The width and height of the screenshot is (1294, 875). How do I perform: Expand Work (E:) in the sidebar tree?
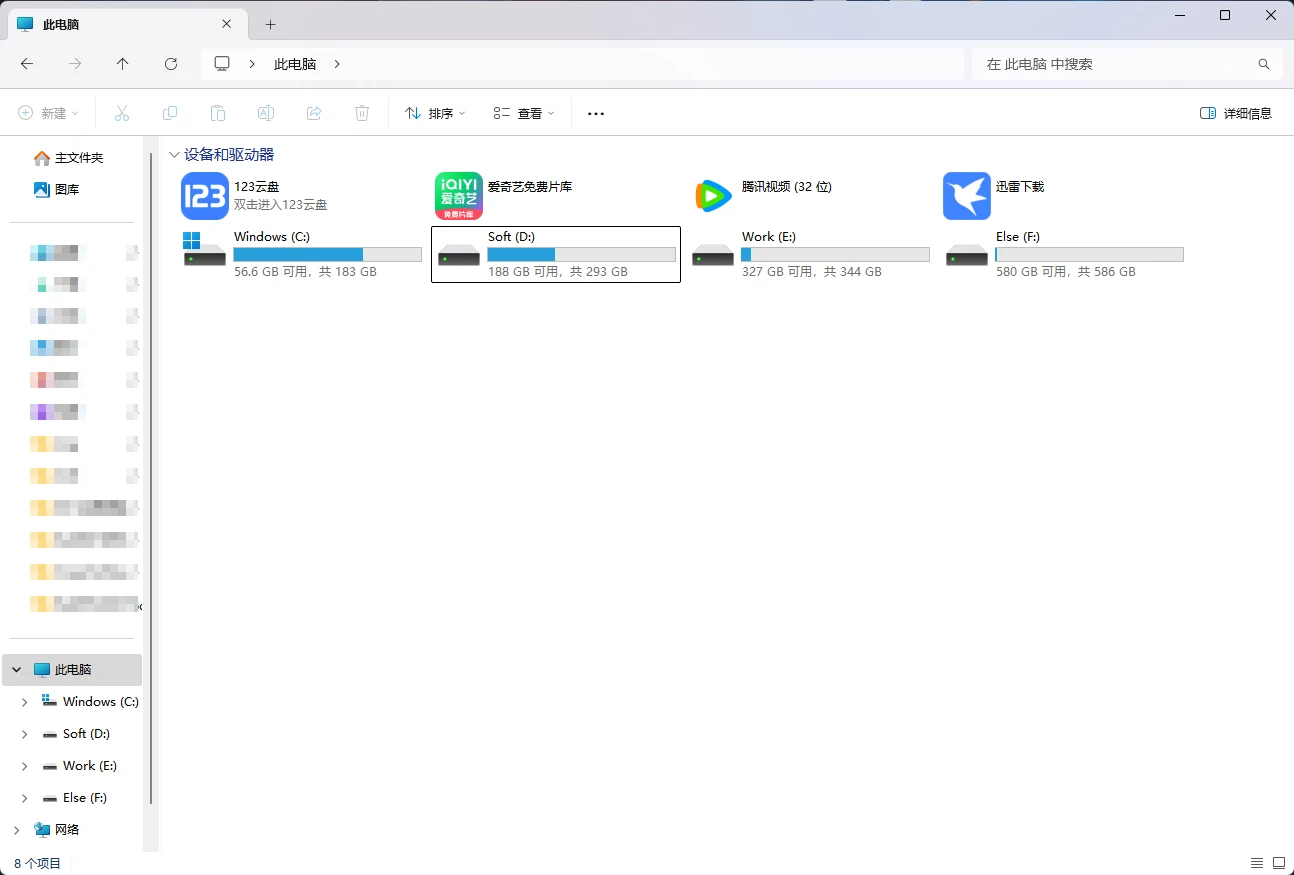coord(25,767)
